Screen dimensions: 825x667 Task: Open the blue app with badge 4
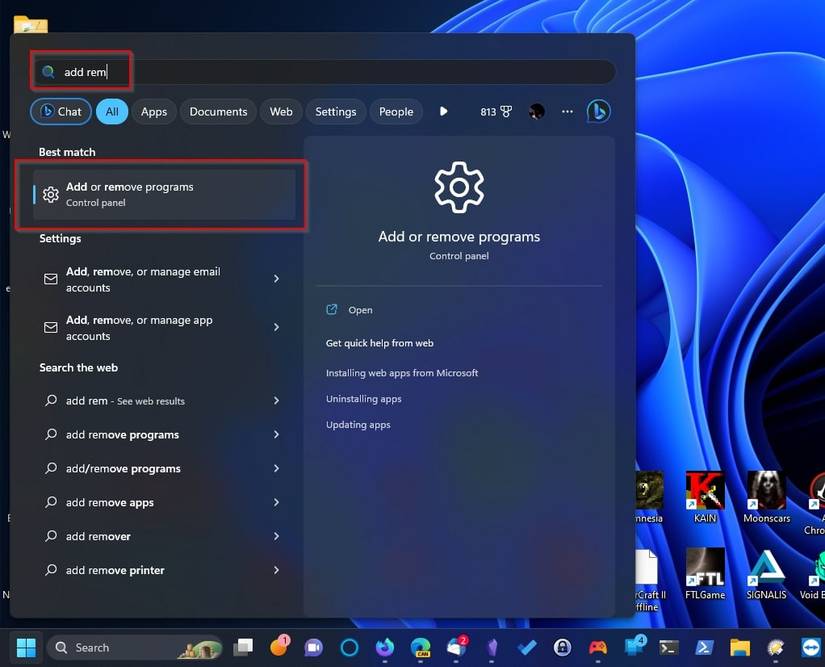(x=634, y=646)
